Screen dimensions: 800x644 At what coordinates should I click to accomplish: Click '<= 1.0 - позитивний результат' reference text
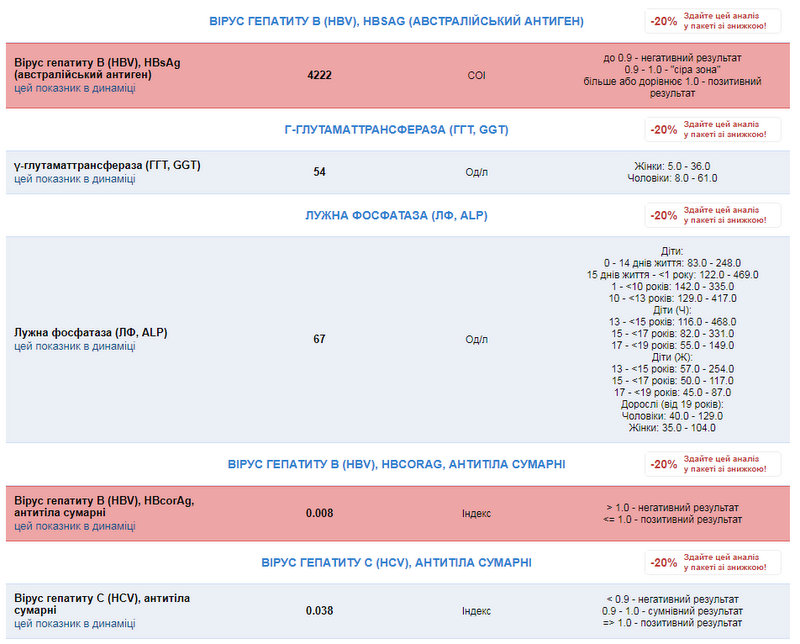(x=672, y=519)
